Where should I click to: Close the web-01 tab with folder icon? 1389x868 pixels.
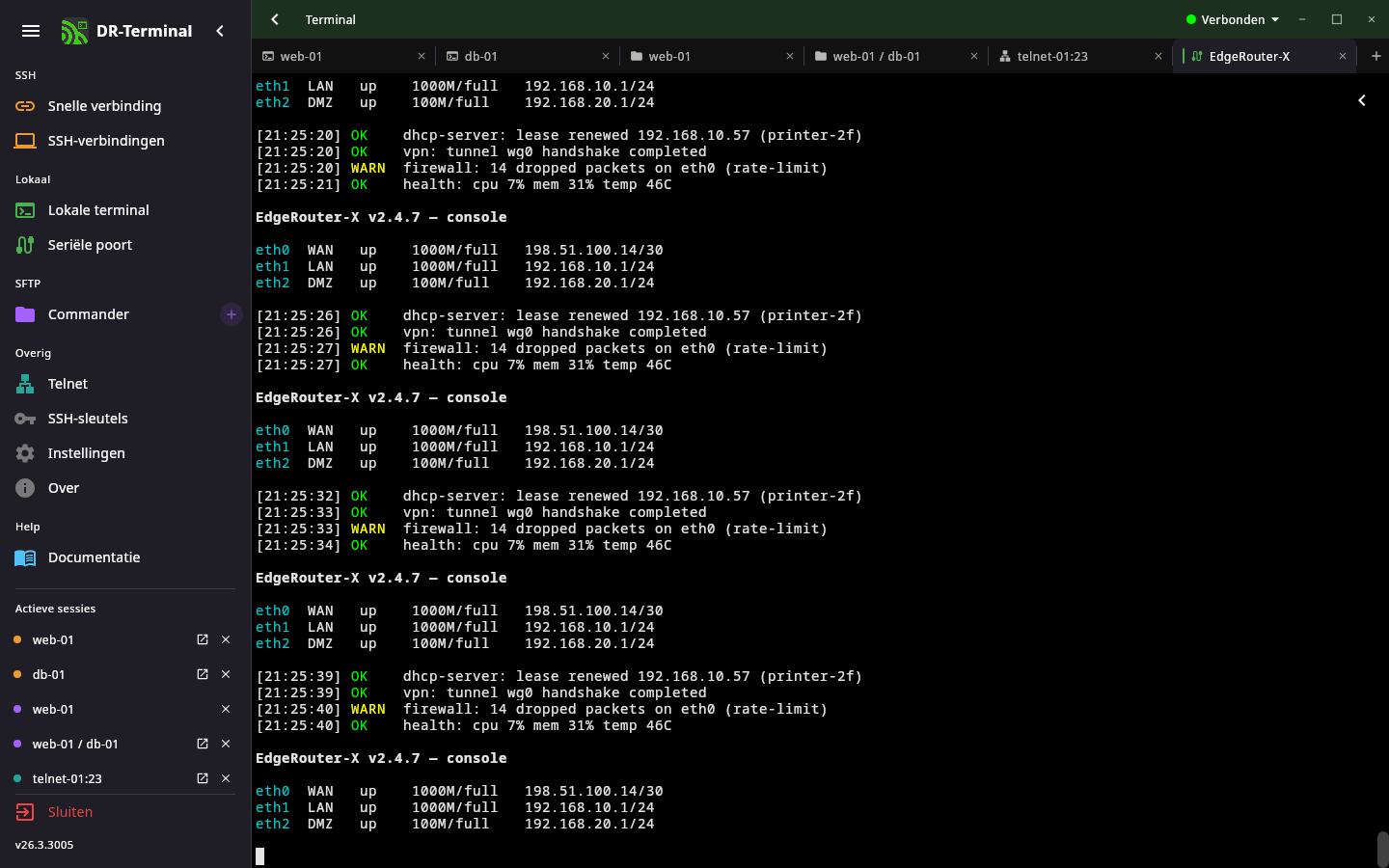tap(790, 56)
